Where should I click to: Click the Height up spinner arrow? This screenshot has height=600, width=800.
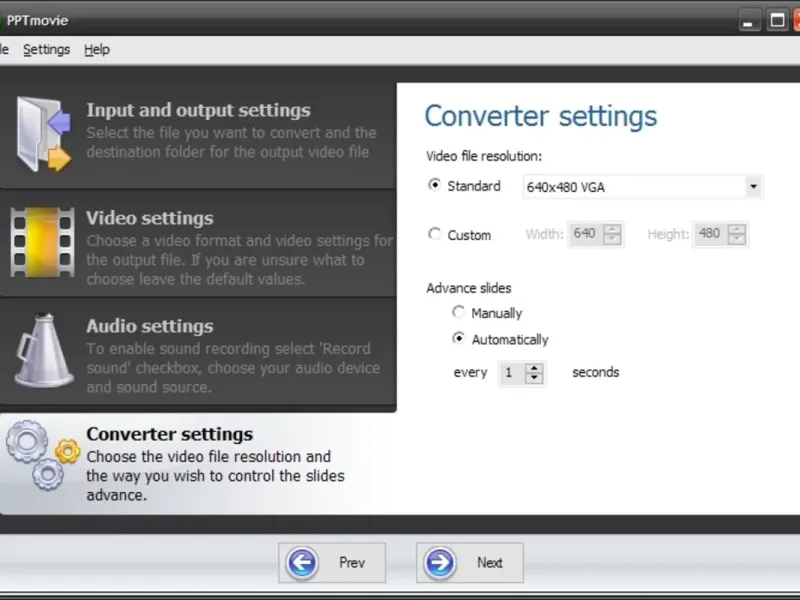[737, 229]
